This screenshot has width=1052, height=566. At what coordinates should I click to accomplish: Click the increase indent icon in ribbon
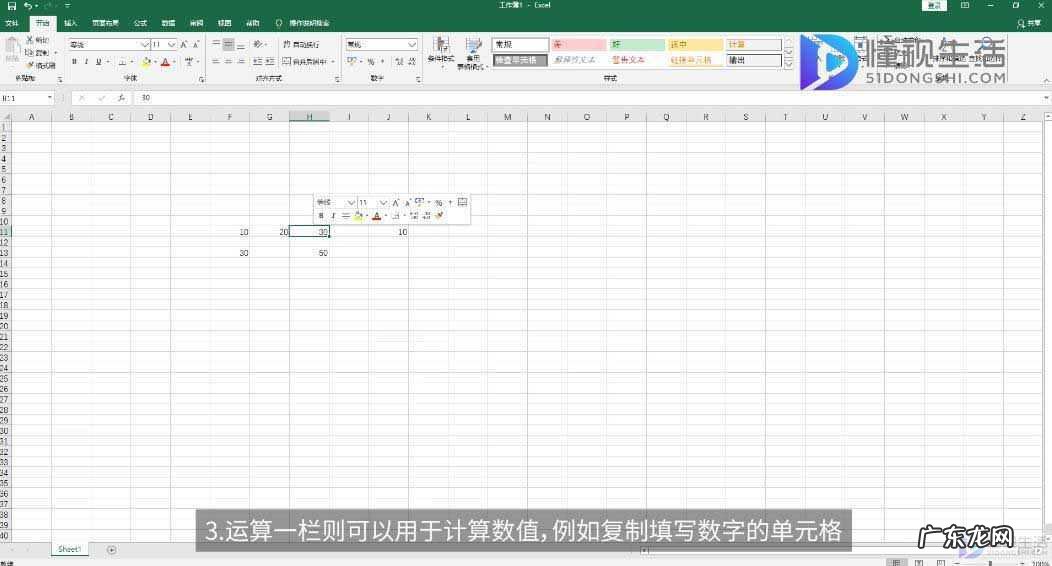coord(270,62)
